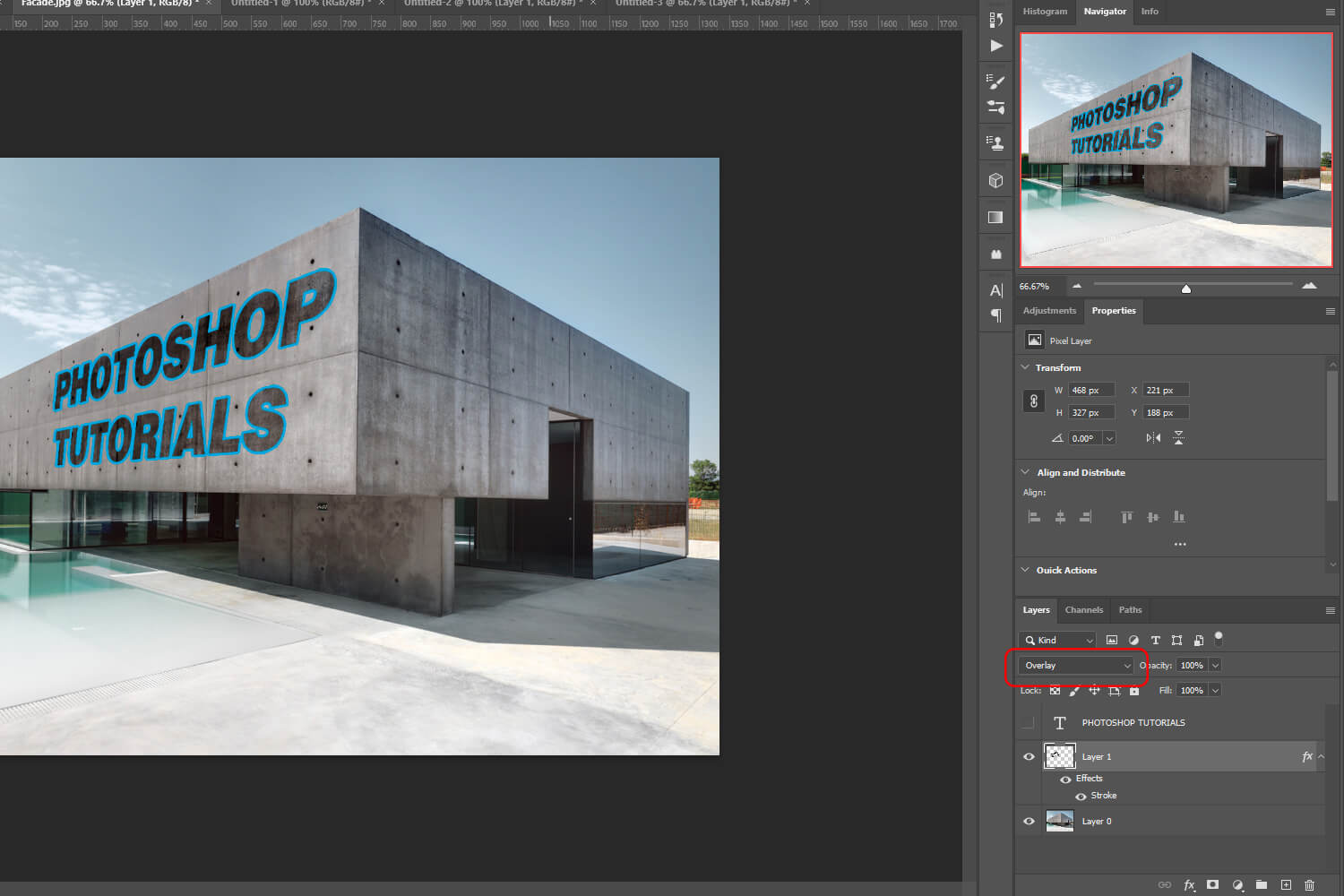Enable Lock transparent pixels in the Layers panel

1055,691
